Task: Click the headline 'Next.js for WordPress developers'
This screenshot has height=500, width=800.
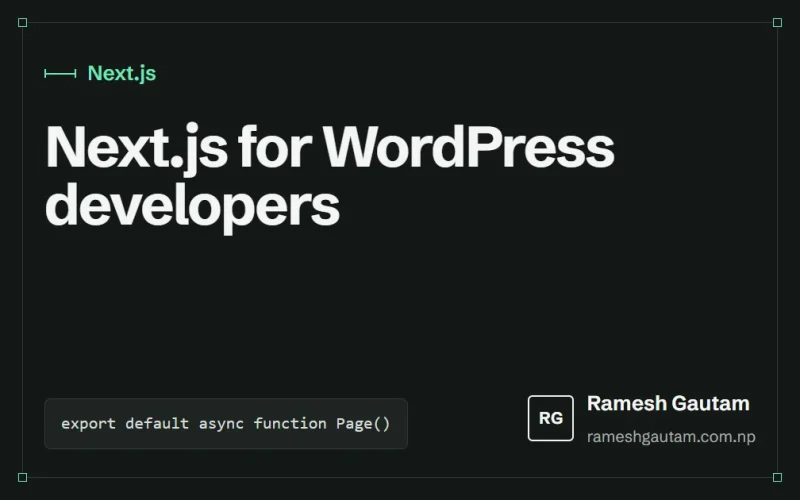Action: 330,177
